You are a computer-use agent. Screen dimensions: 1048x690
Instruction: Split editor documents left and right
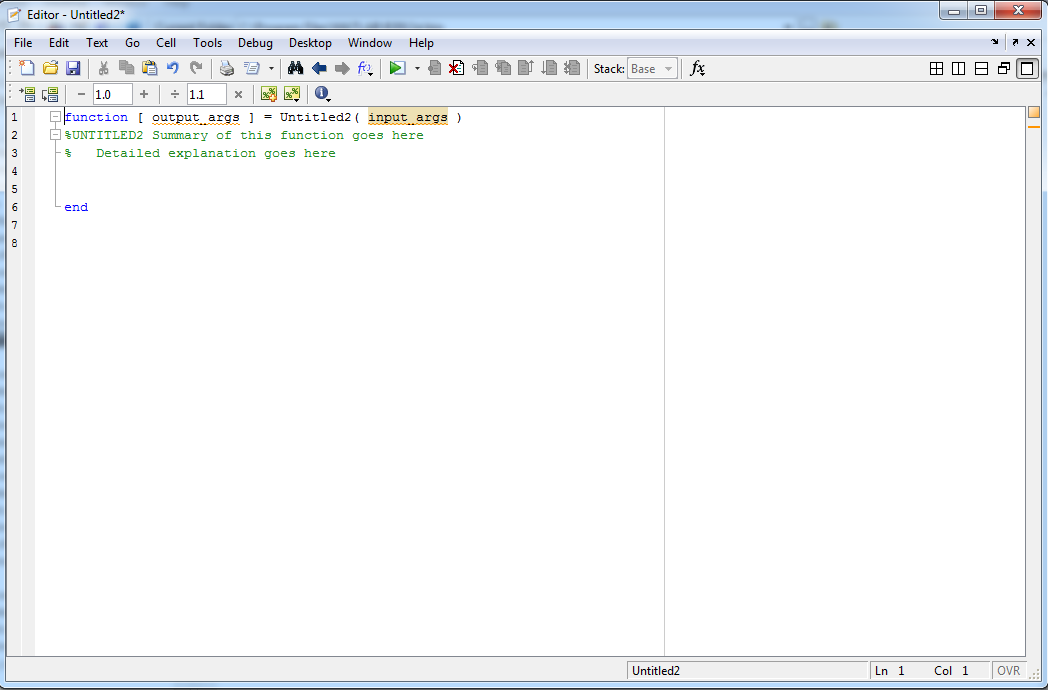[x=958, y=68]
